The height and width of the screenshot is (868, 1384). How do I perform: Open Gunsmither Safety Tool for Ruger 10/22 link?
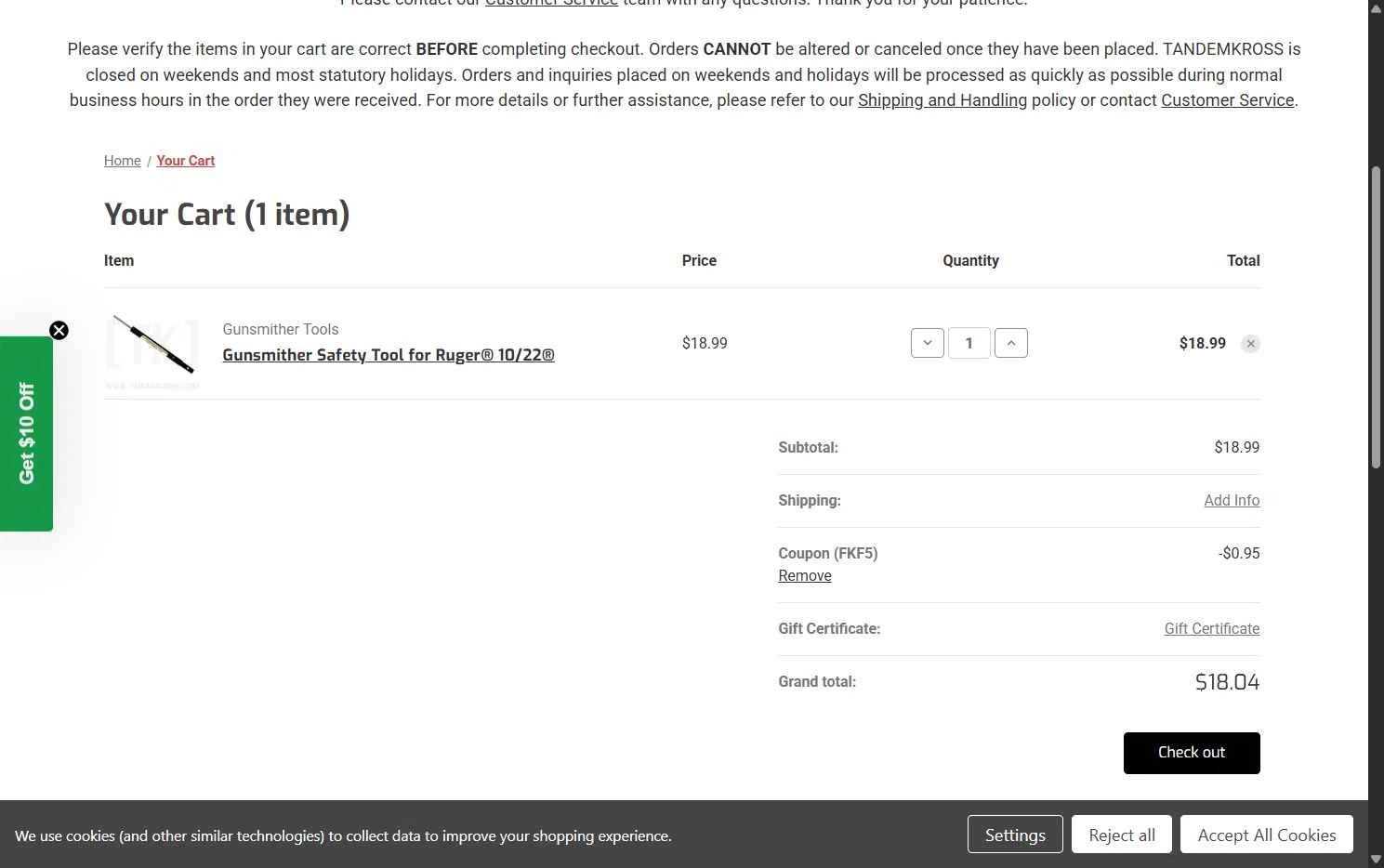(389, 355)
